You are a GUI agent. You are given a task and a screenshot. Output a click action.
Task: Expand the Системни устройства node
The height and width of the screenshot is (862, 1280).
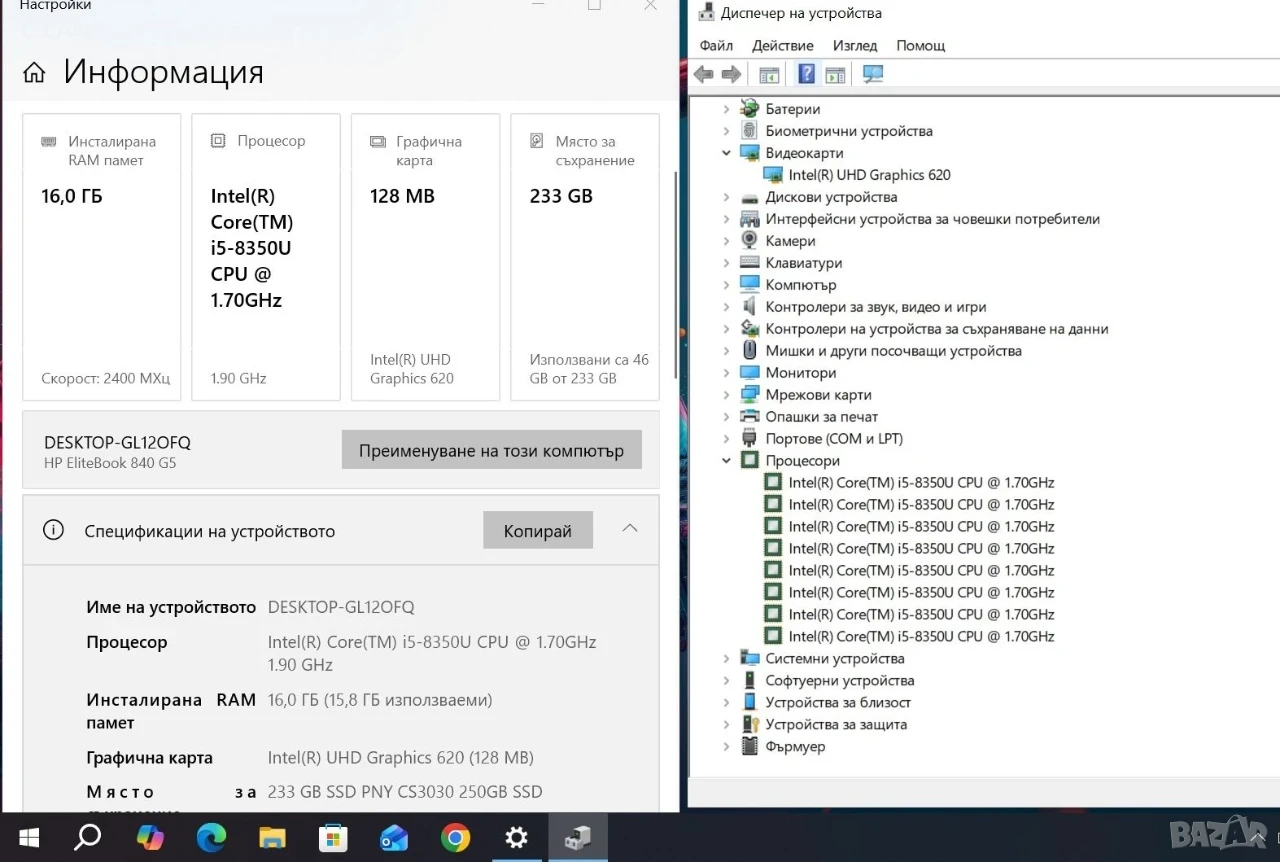click(727, 659)
